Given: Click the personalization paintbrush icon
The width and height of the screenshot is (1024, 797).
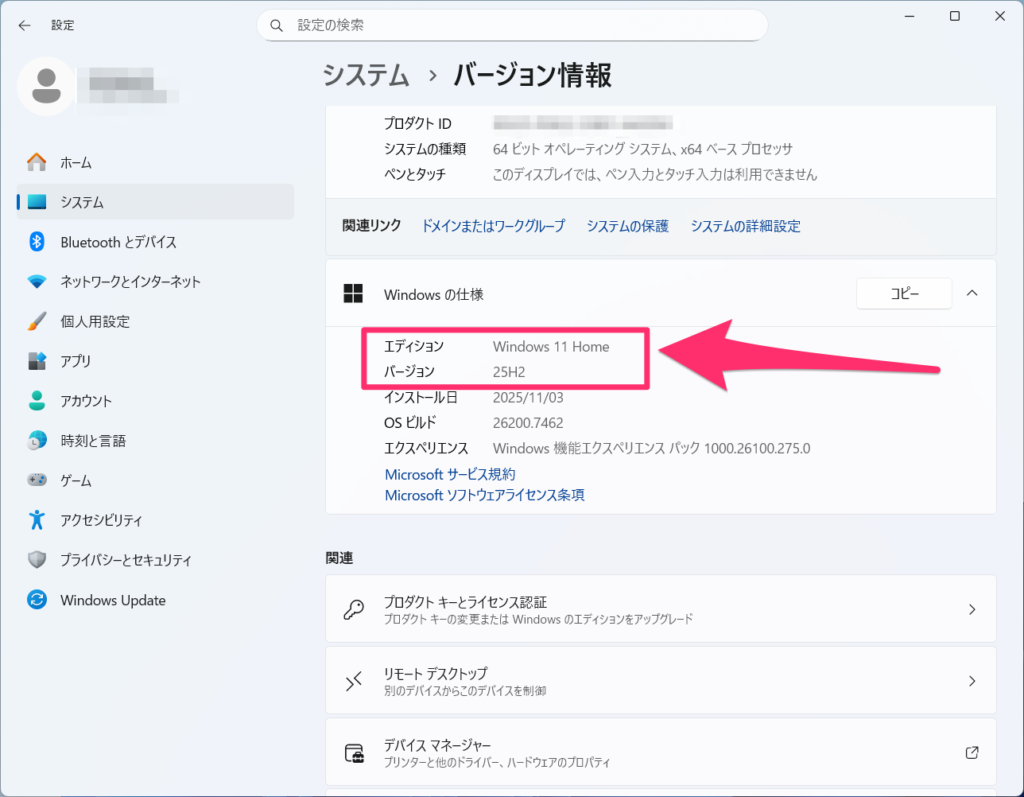Looking at the screenshot, I should tap(37, 322).
